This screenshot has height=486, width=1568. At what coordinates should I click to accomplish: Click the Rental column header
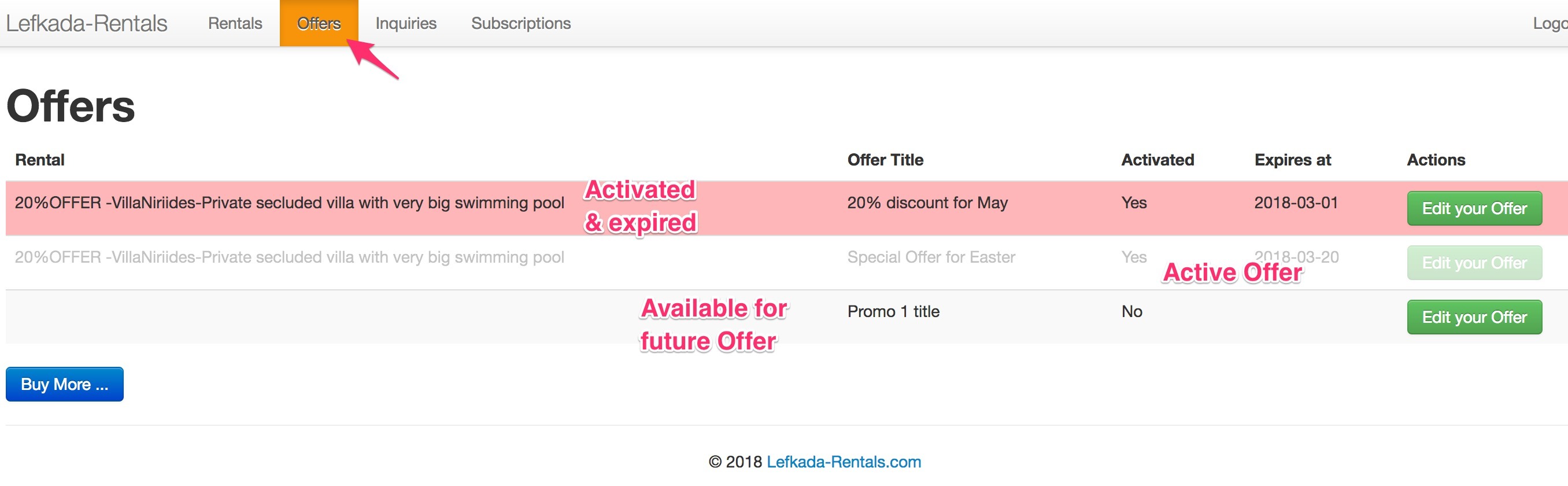coord(39,160)
